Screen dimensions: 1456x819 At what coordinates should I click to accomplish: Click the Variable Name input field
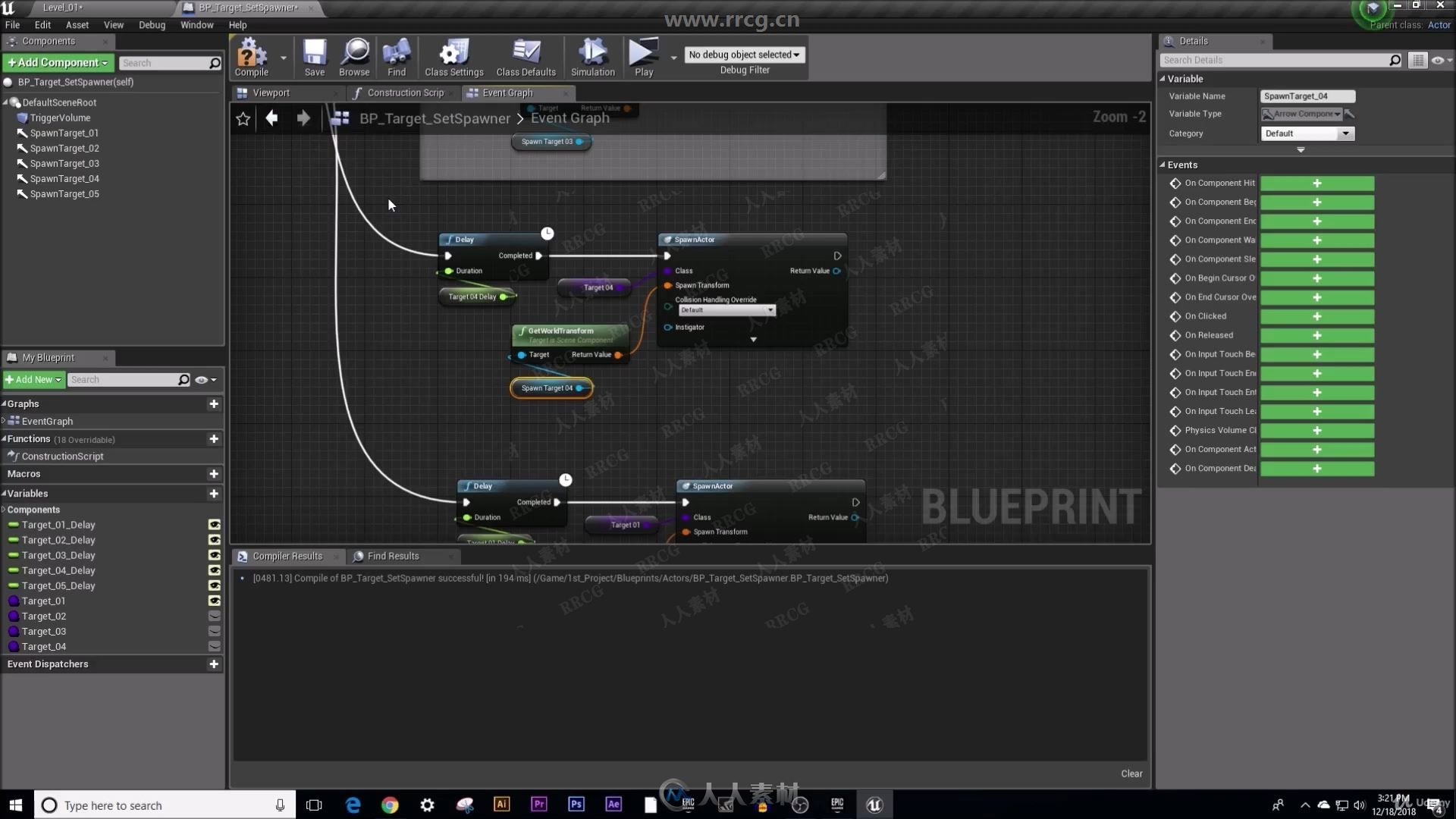pos(1307,95)
